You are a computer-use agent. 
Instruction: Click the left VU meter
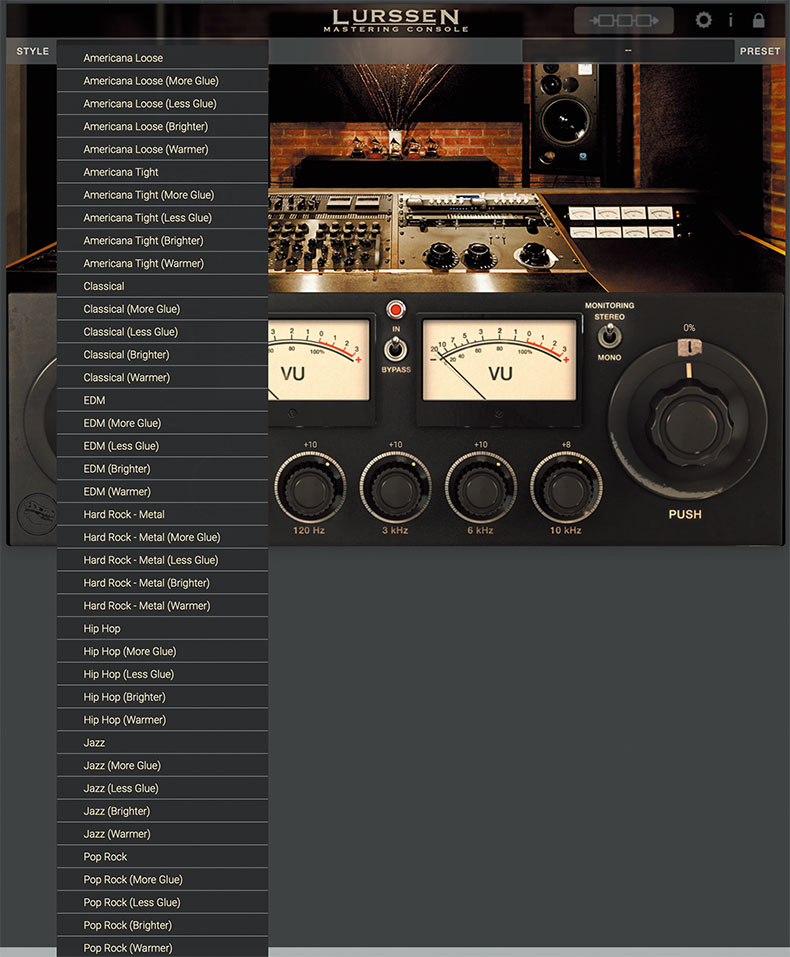tap(318, 360)
